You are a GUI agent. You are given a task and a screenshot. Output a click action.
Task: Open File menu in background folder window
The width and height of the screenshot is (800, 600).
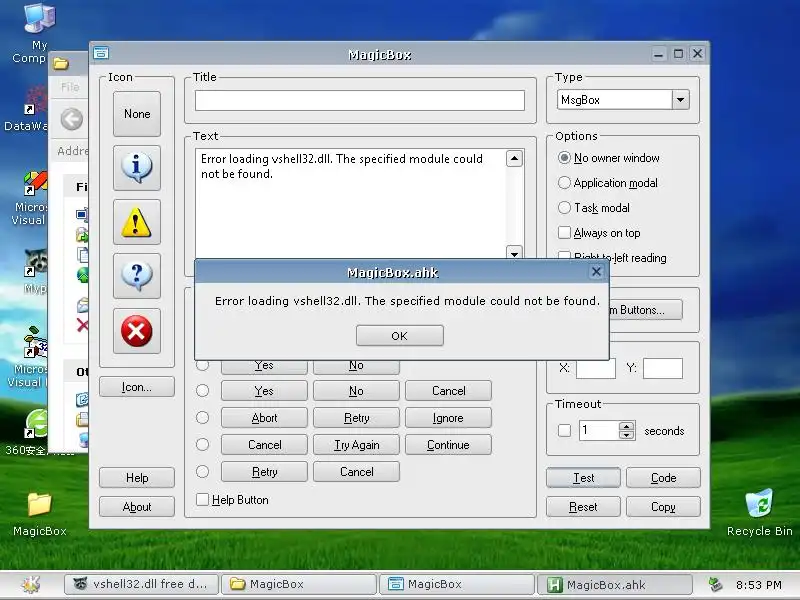click(x=70, y=87)
